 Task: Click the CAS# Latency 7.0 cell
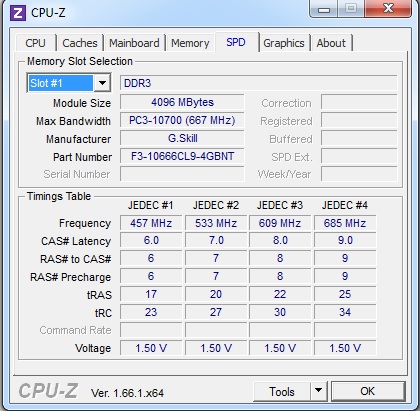(x=216, y=240)
